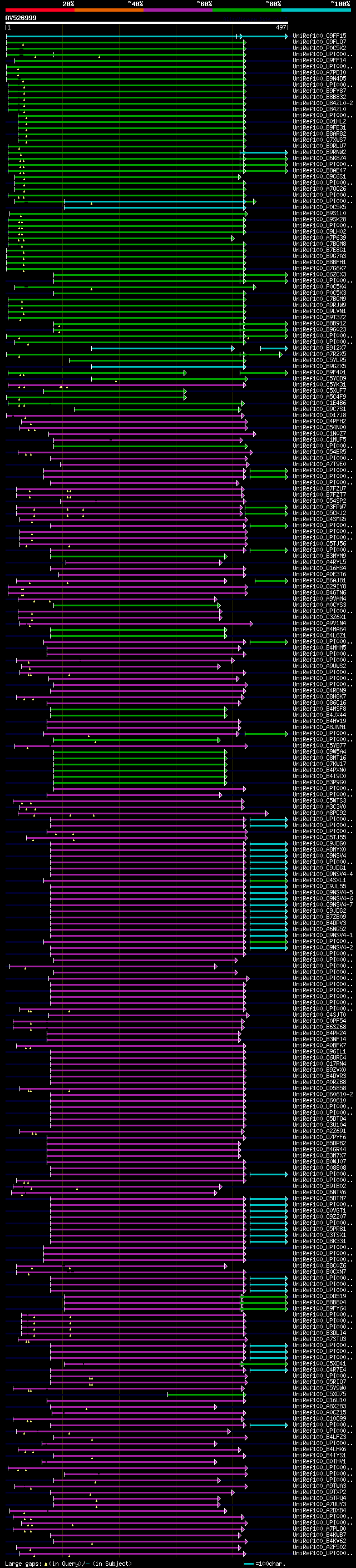Click hit label UniRef100_B9RNW2

[x=319, y=152]
